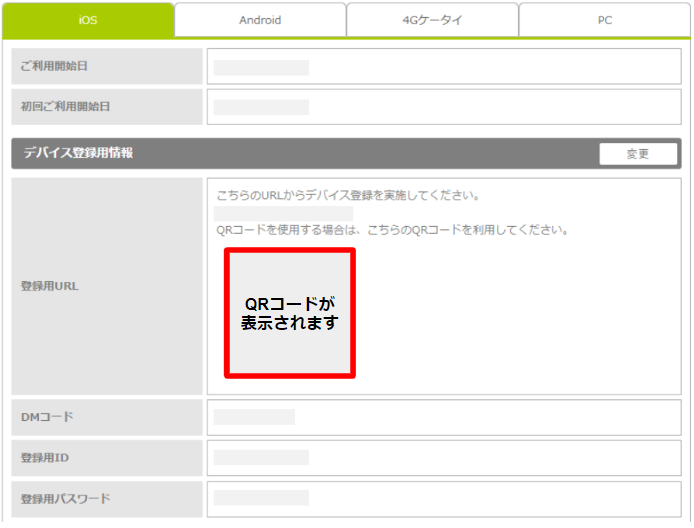The height and width of the screenshot is (528, 694).
Task: Click the QRコードを使用する場合 instruction text
Action: coord(392,230)
